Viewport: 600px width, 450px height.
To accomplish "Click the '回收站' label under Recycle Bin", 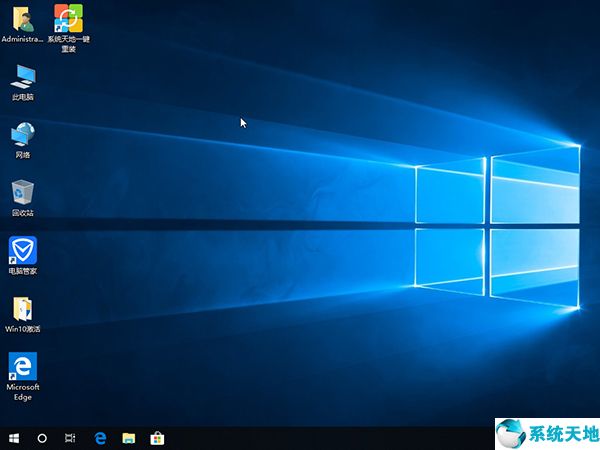I will (22, 213).
